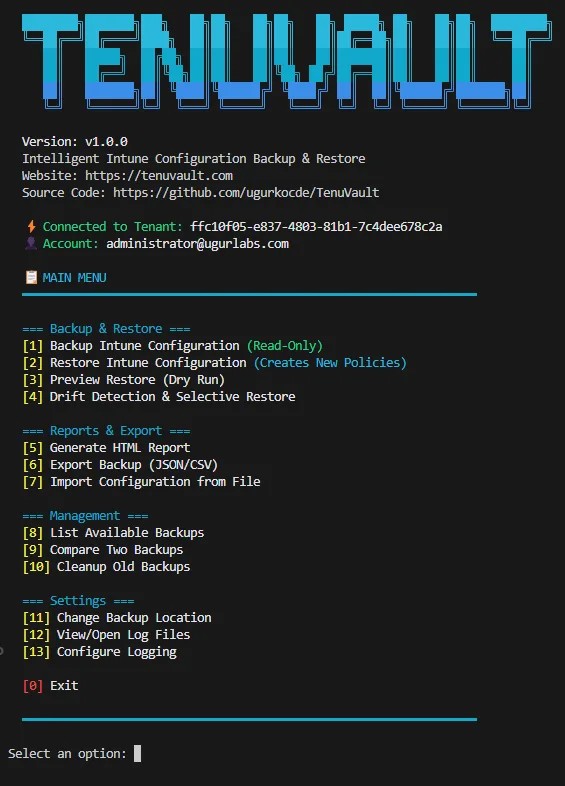Click the 'Select an option:' input cursor
This screenshot has width=565, height=786.
pyautogui.click(x=137, y=753)
